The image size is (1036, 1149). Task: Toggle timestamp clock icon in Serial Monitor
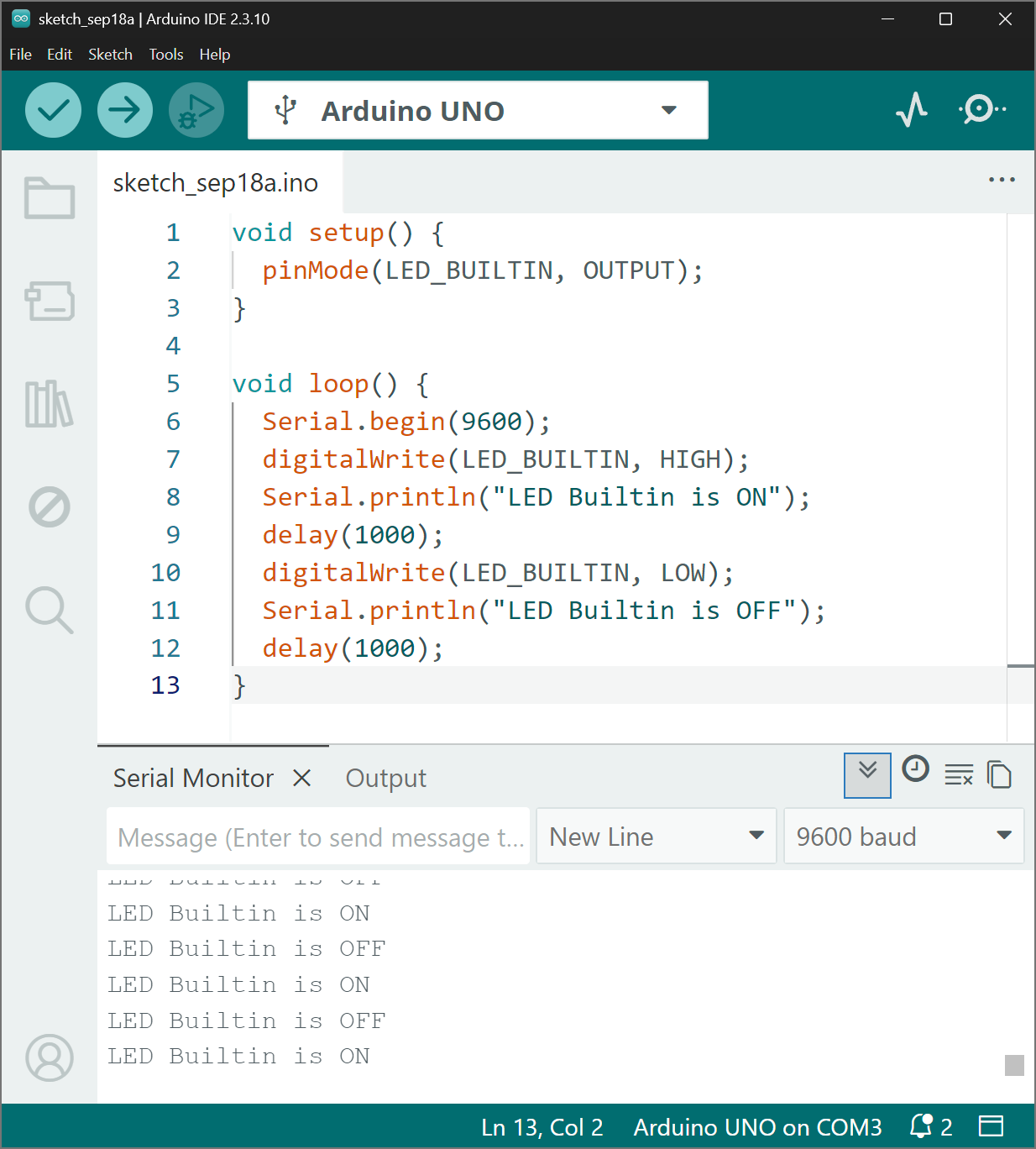pos(915,769)
